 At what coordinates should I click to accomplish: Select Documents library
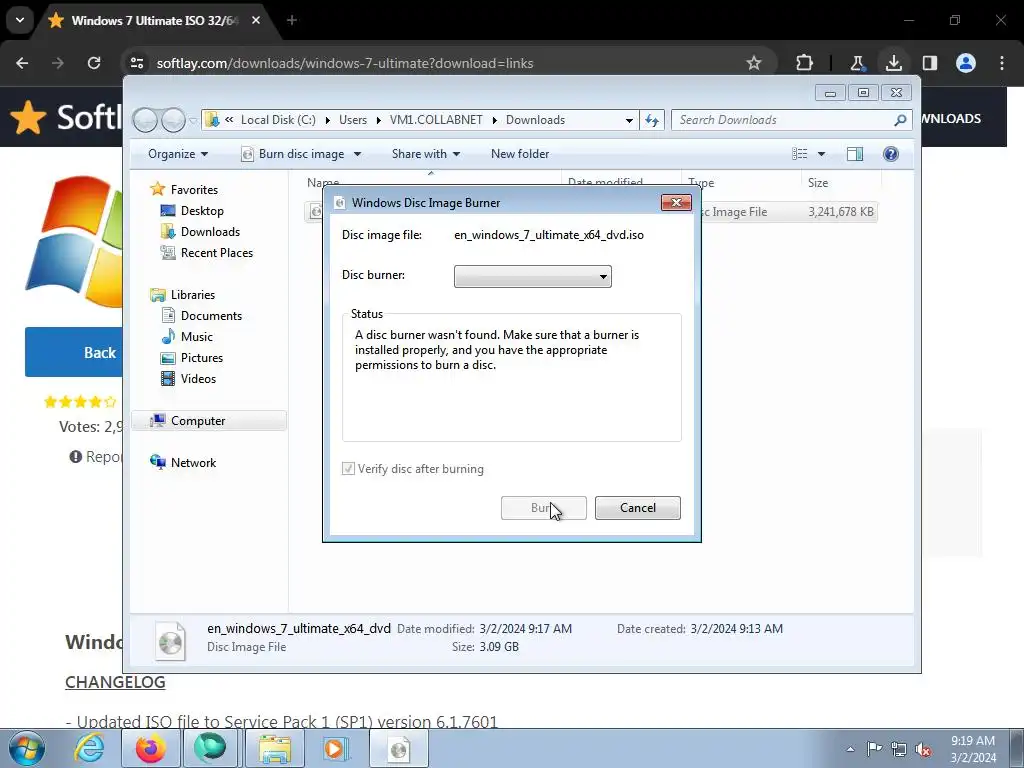[x=211, y=315]
